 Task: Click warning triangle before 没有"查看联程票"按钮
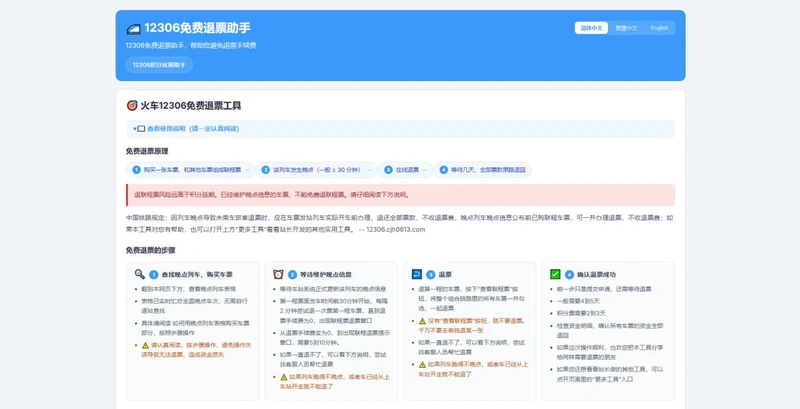[x=422, y=321]
